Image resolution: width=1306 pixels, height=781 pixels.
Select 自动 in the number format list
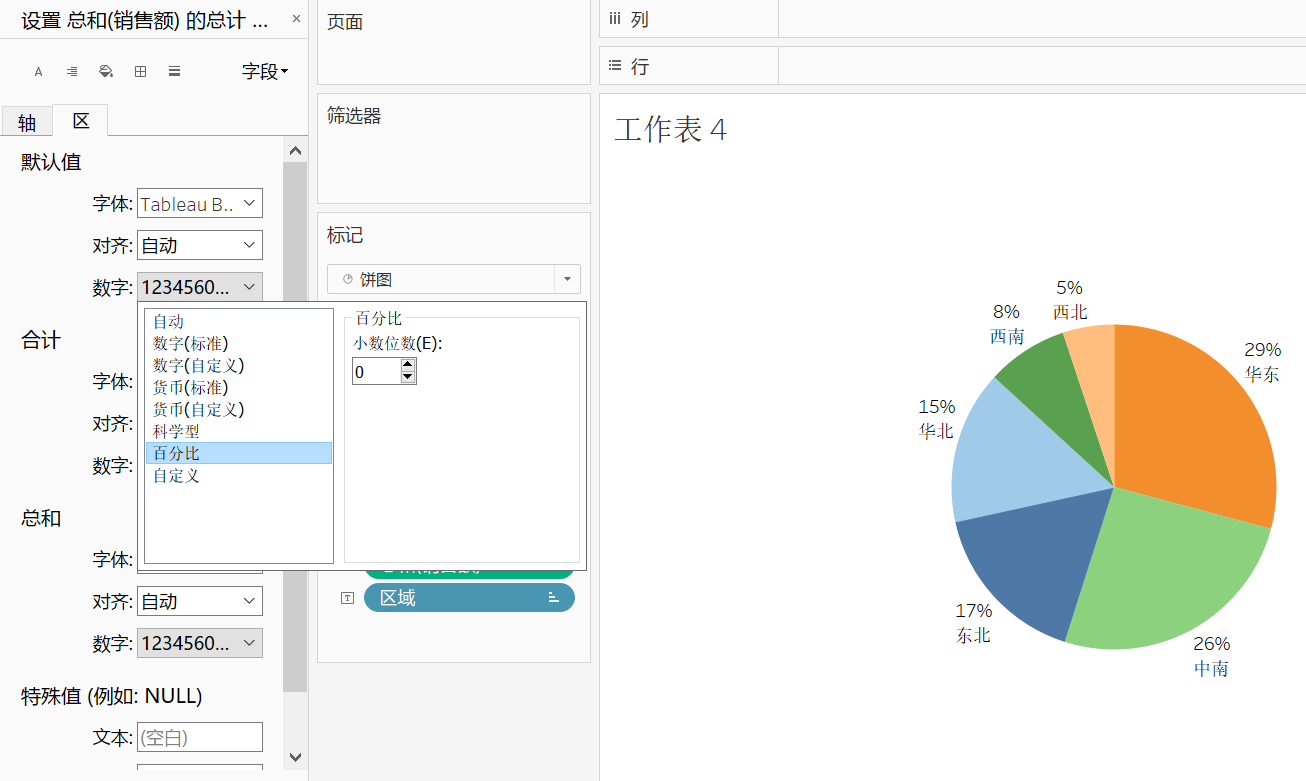(238, 322)
